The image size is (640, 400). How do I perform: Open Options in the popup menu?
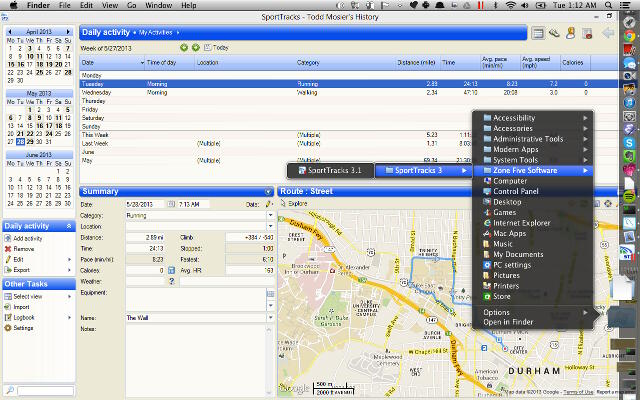click(533, 312)
